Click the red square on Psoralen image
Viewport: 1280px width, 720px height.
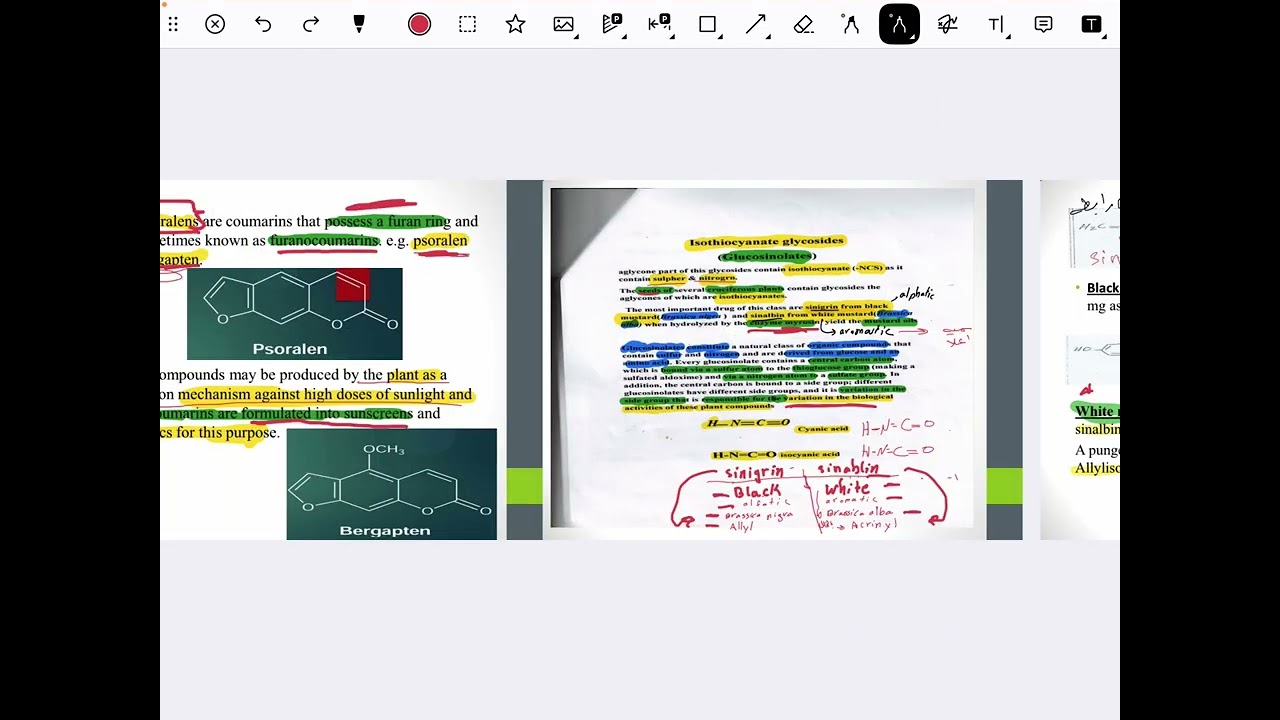pyautogui.click(x=352, y=284)
